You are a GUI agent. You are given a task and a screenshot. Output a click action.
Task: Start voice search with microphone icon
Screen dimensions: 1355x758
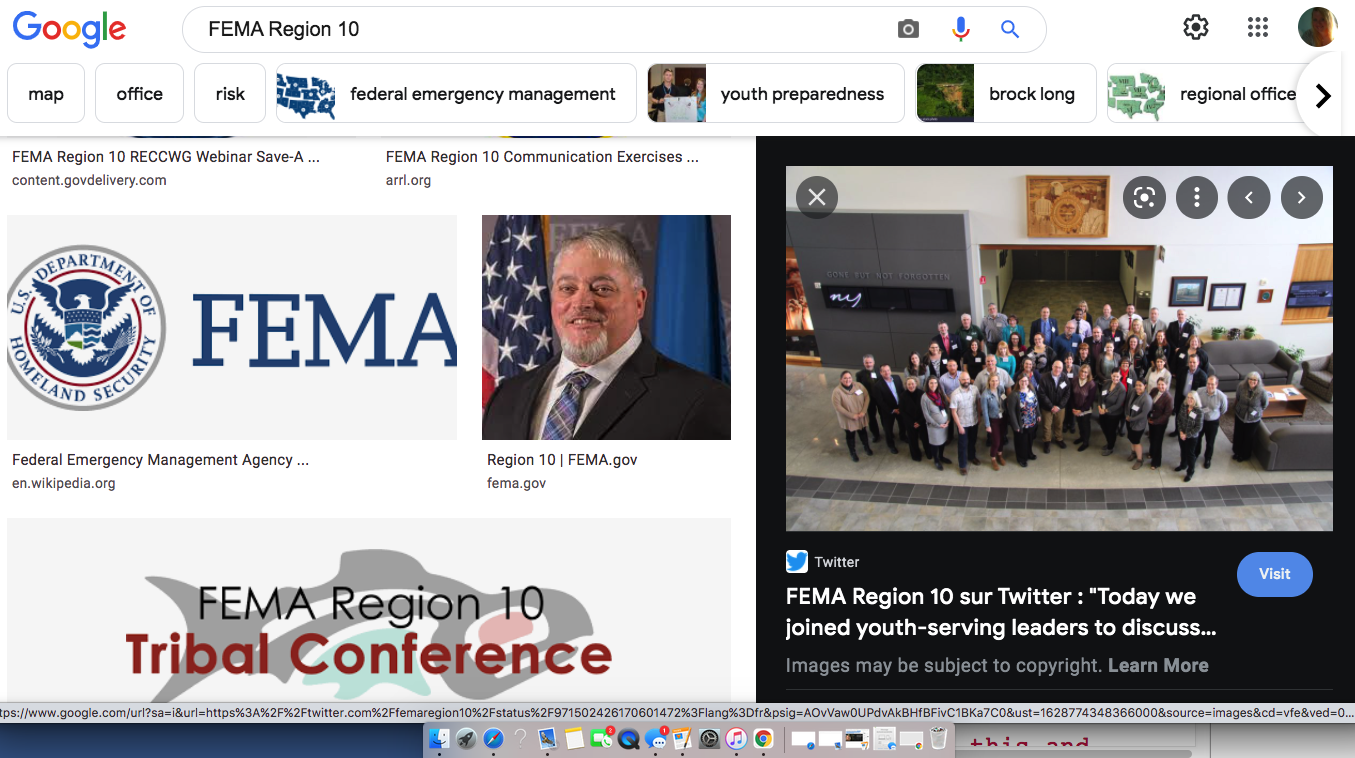click(x=961, y=29)
